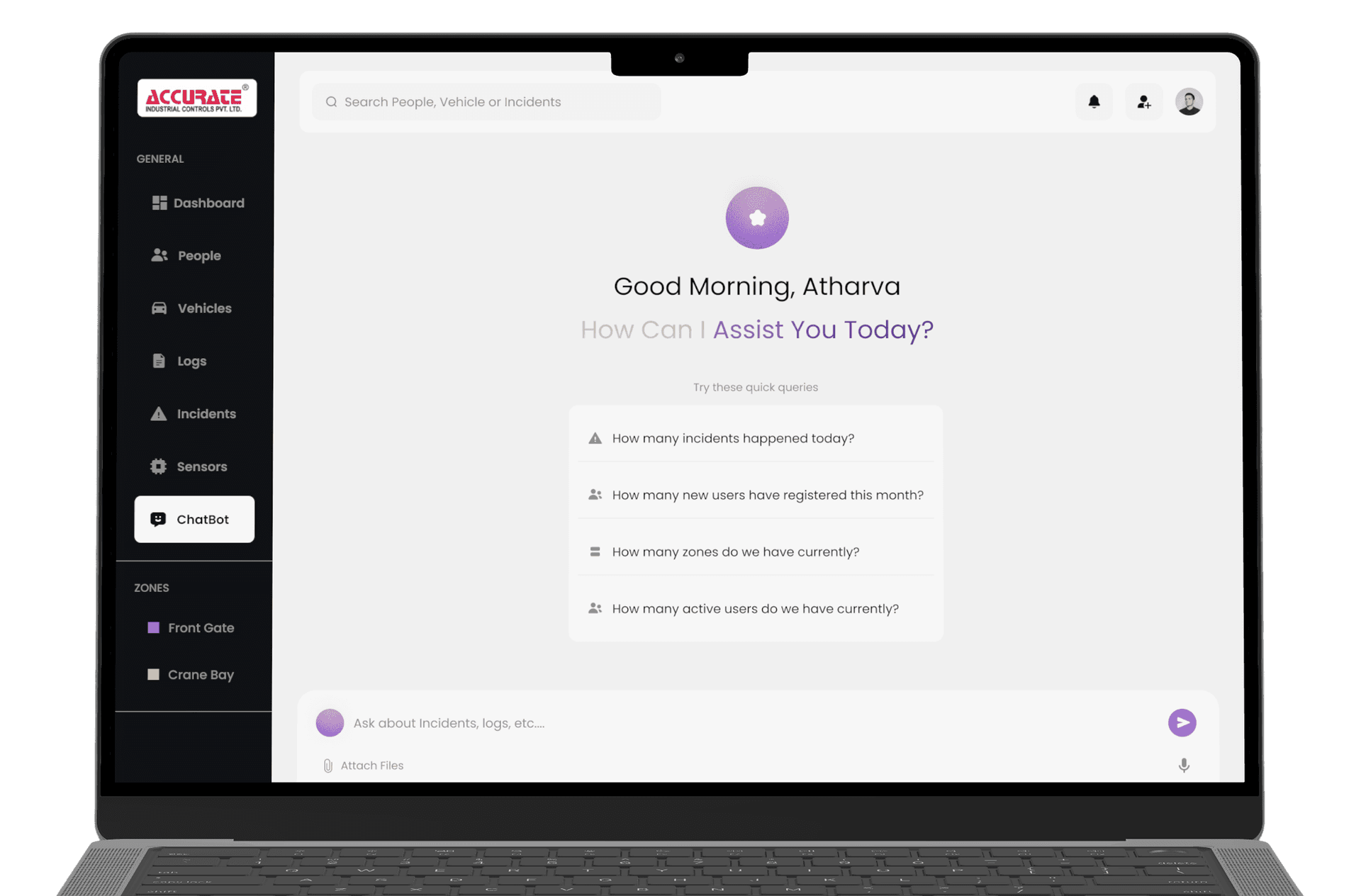Click the 'Assist You Today?' purple text
1361x896 pixels.
coord(823,330)
